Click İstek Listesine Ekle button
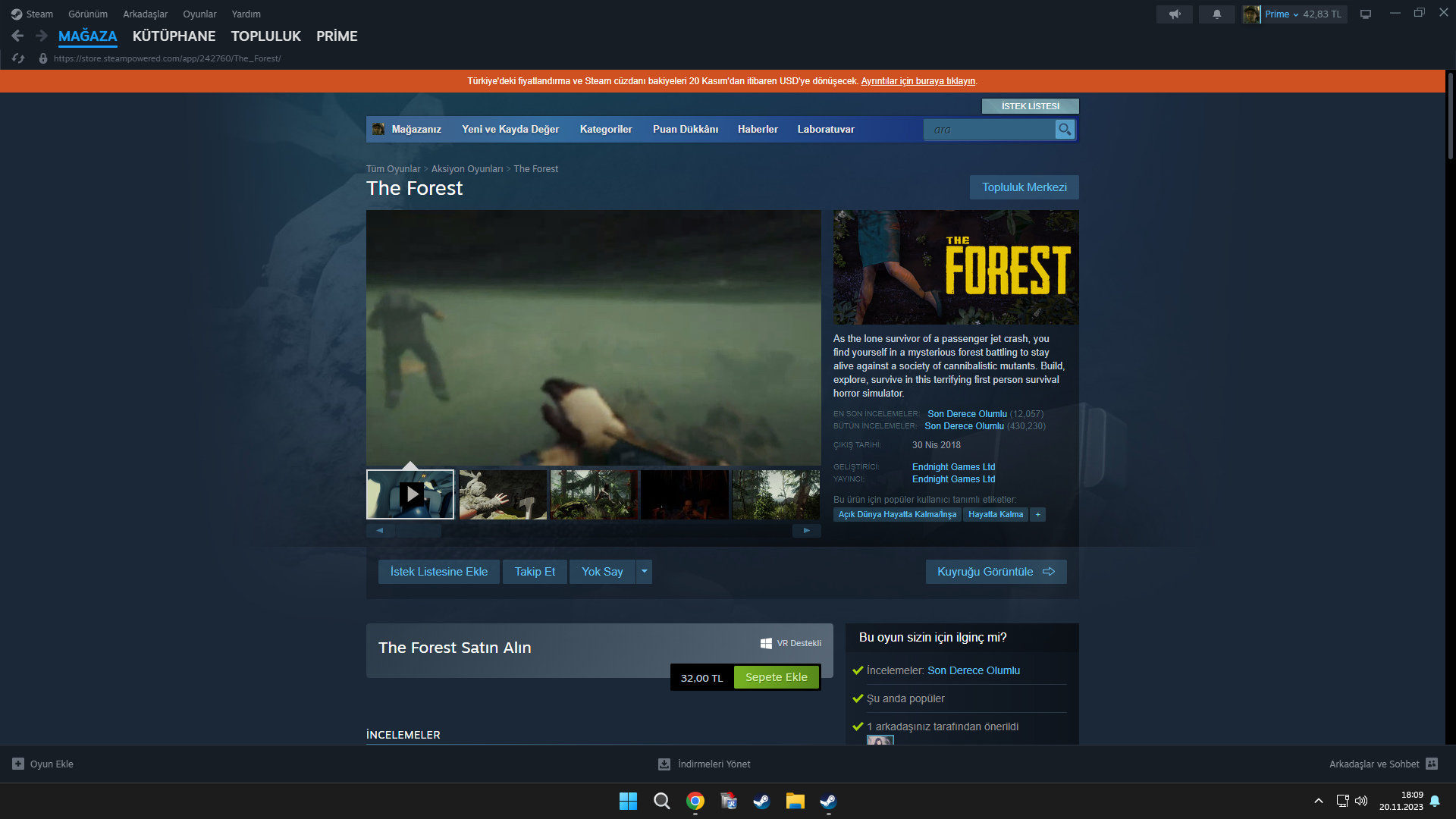This screenshot has height=819, width=1456. pyautogui.click(x=438, y=572)
